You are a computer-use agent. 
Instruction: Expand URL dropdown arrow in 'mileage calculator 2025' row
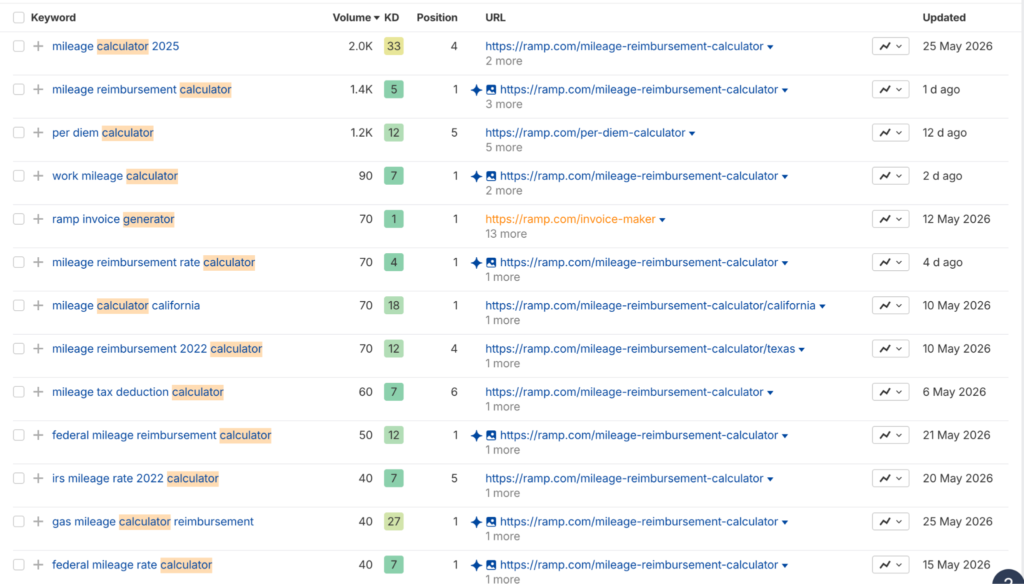tap(771, 47)
